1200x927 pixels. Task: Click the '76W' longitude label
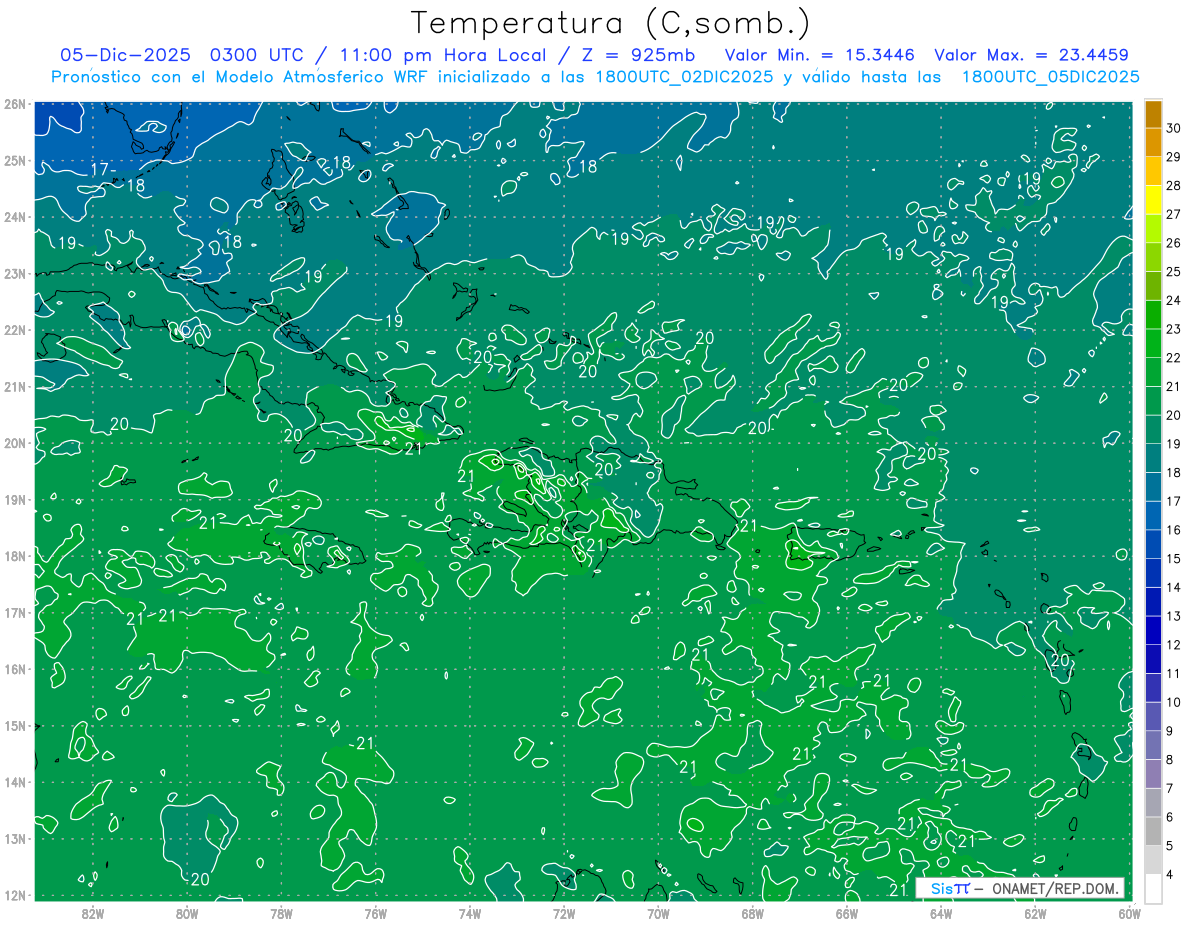click(x=376, y=914)
